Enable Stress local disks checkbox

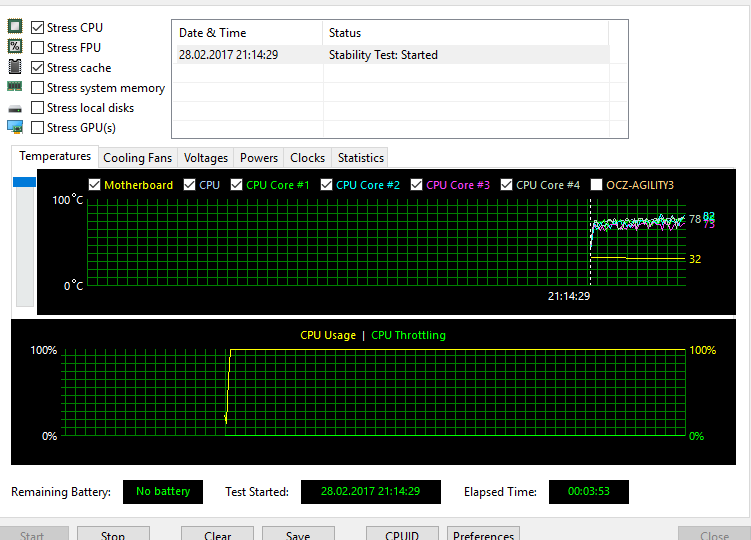click(x=37, y=108)
